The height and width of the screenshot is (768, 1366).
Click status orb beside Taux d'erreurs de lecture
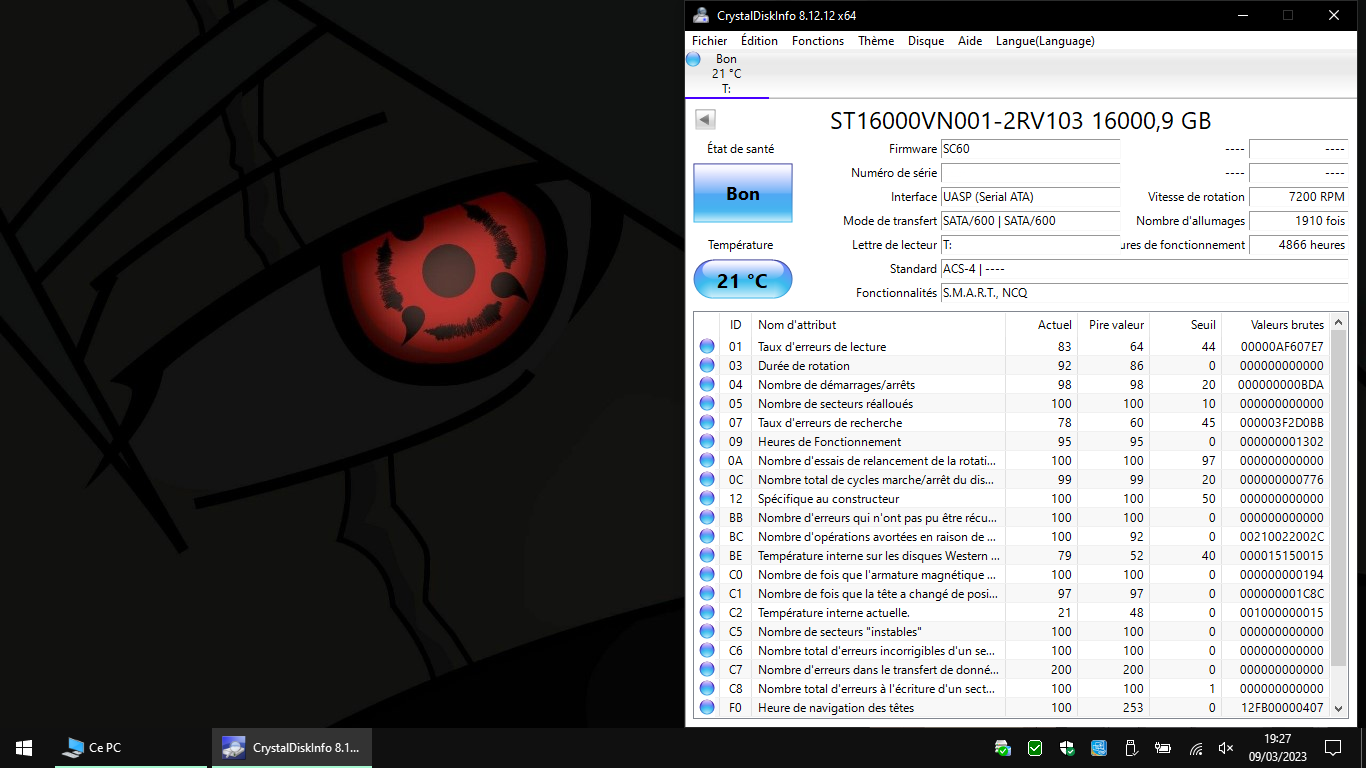click(x=707, y=347)
